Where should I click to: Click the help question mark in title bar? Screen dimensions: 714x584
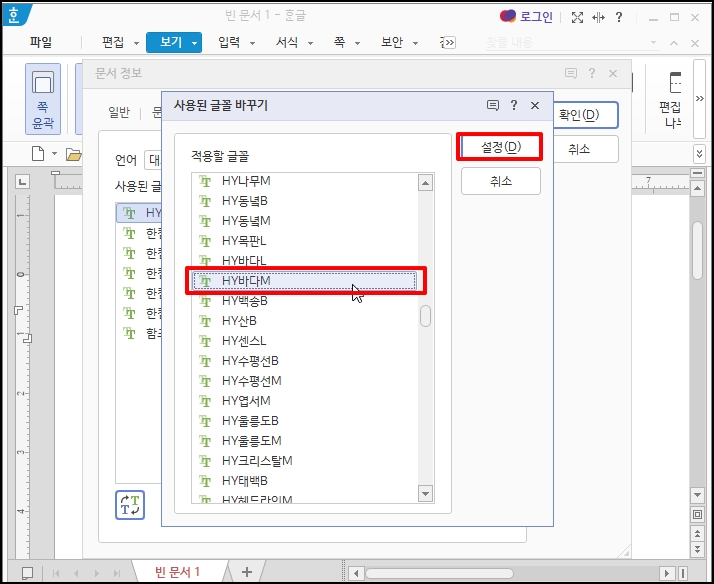[x=619, y=17]
